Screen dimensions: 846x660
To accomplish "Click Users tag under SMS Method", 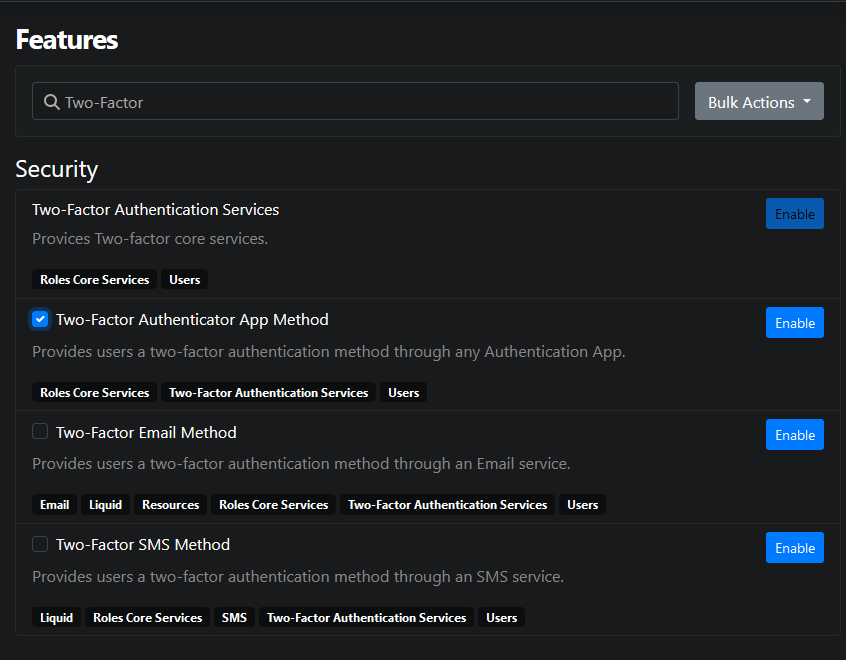I will 502,617.
